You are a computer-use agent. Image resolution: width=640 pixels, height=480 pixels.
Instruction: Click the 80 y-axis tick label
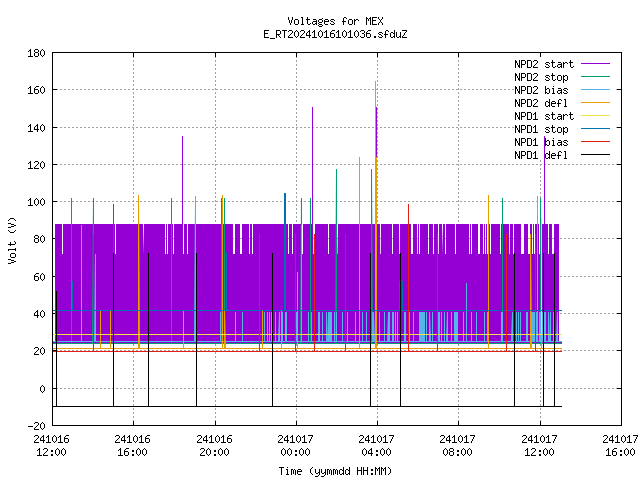tap(39, 239)
